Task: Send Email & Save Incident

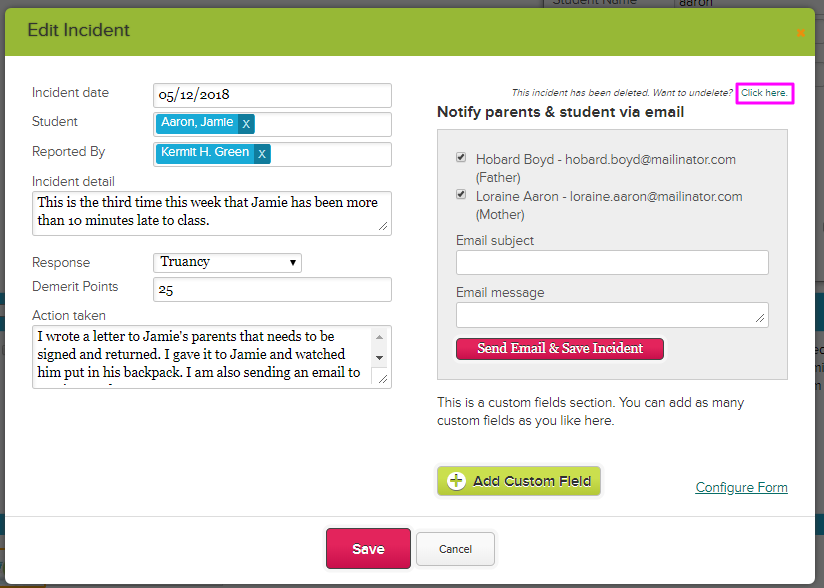Action: click(560, 348)
